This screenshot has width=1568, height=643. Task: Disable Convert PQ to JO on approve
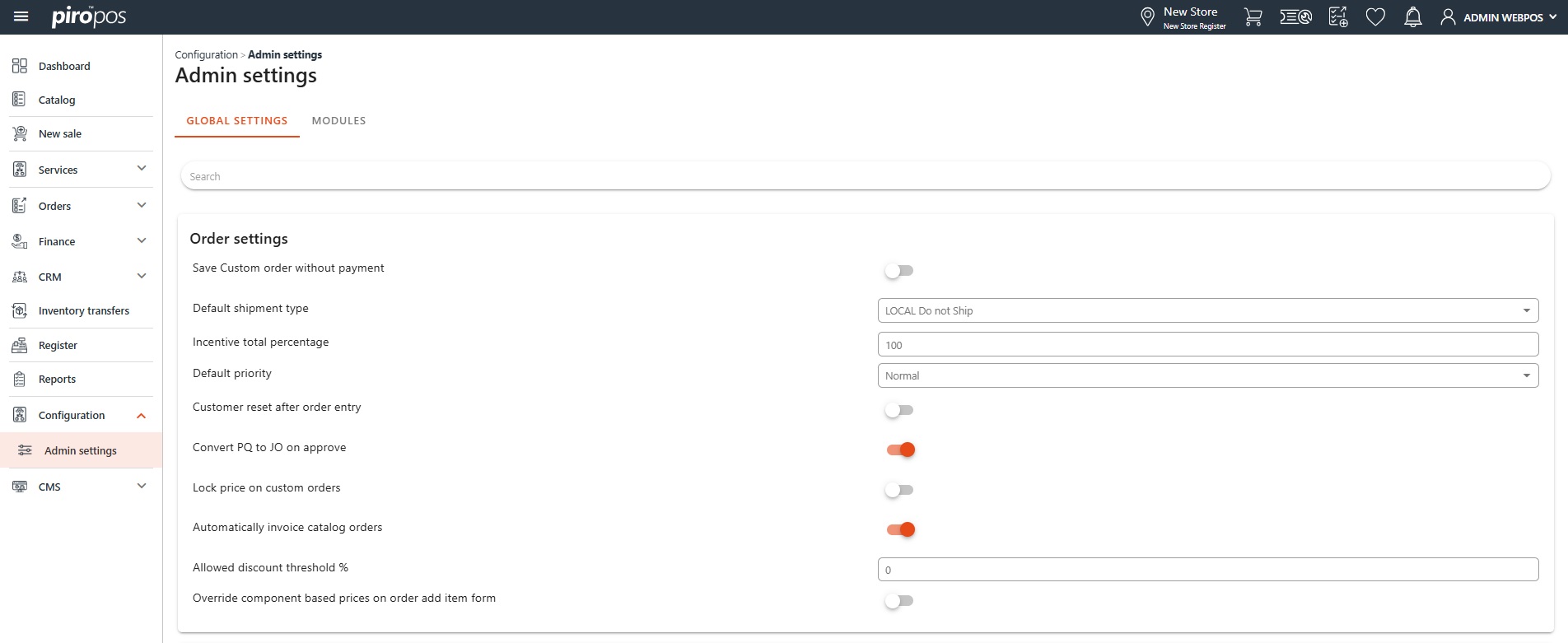[x=900, y=450]
